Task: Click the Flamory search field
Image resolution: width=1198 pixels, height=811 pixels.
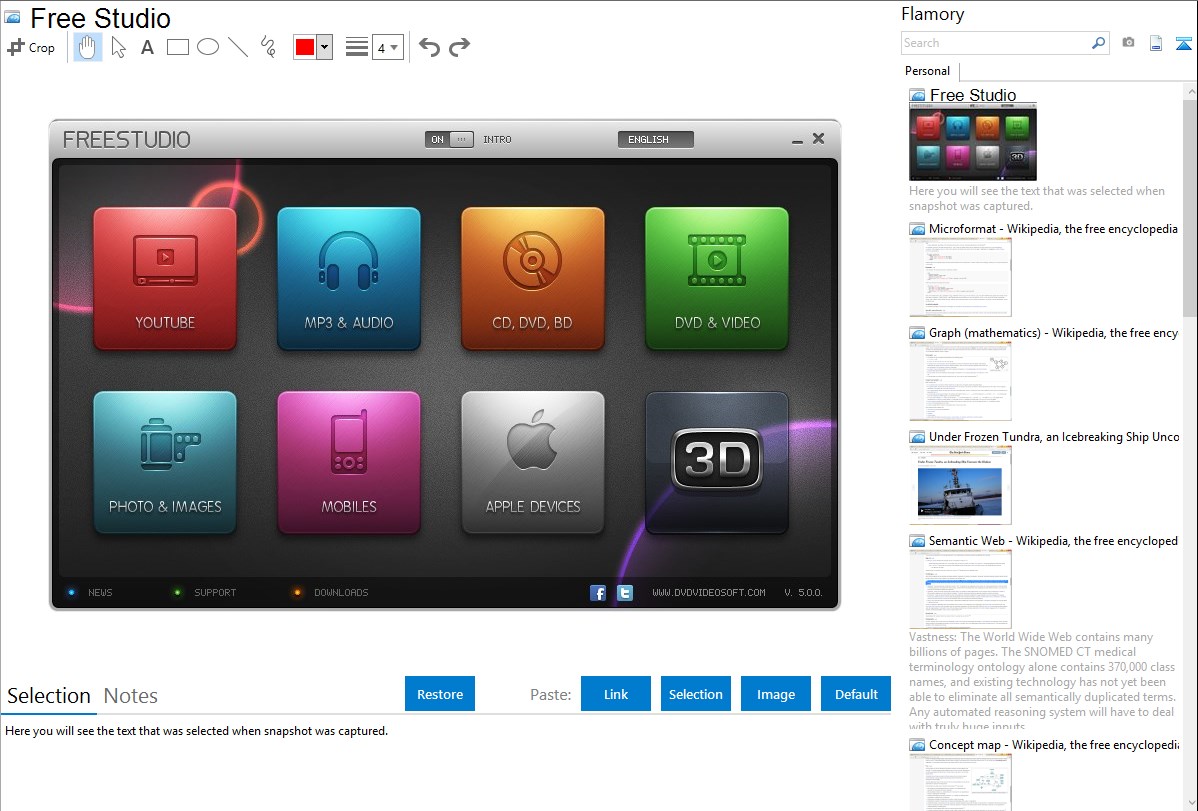Action: pyautogui.click(x=996, y=43)
